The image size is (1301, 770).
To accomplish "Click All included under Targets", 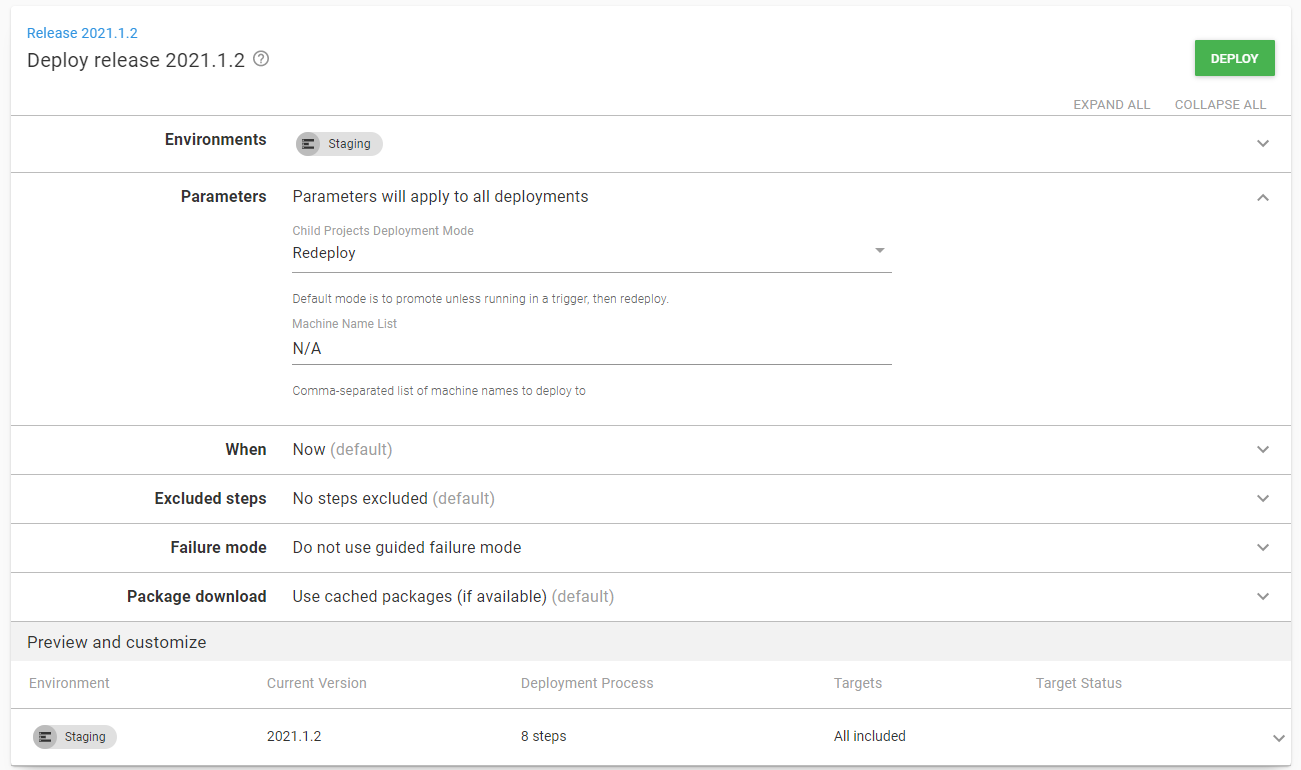I will 869,736.
